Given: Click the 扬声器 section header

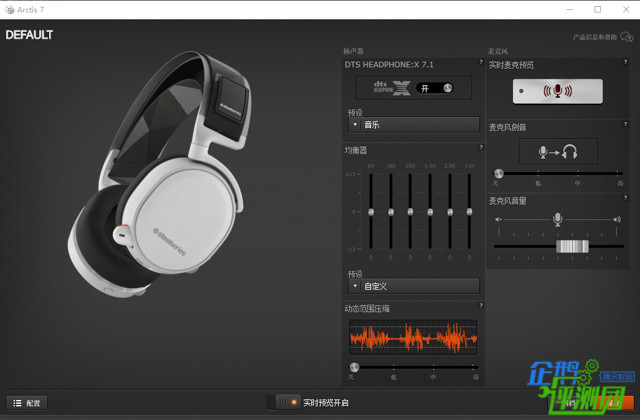Looking at the screenshot, I should pos(353,51).
